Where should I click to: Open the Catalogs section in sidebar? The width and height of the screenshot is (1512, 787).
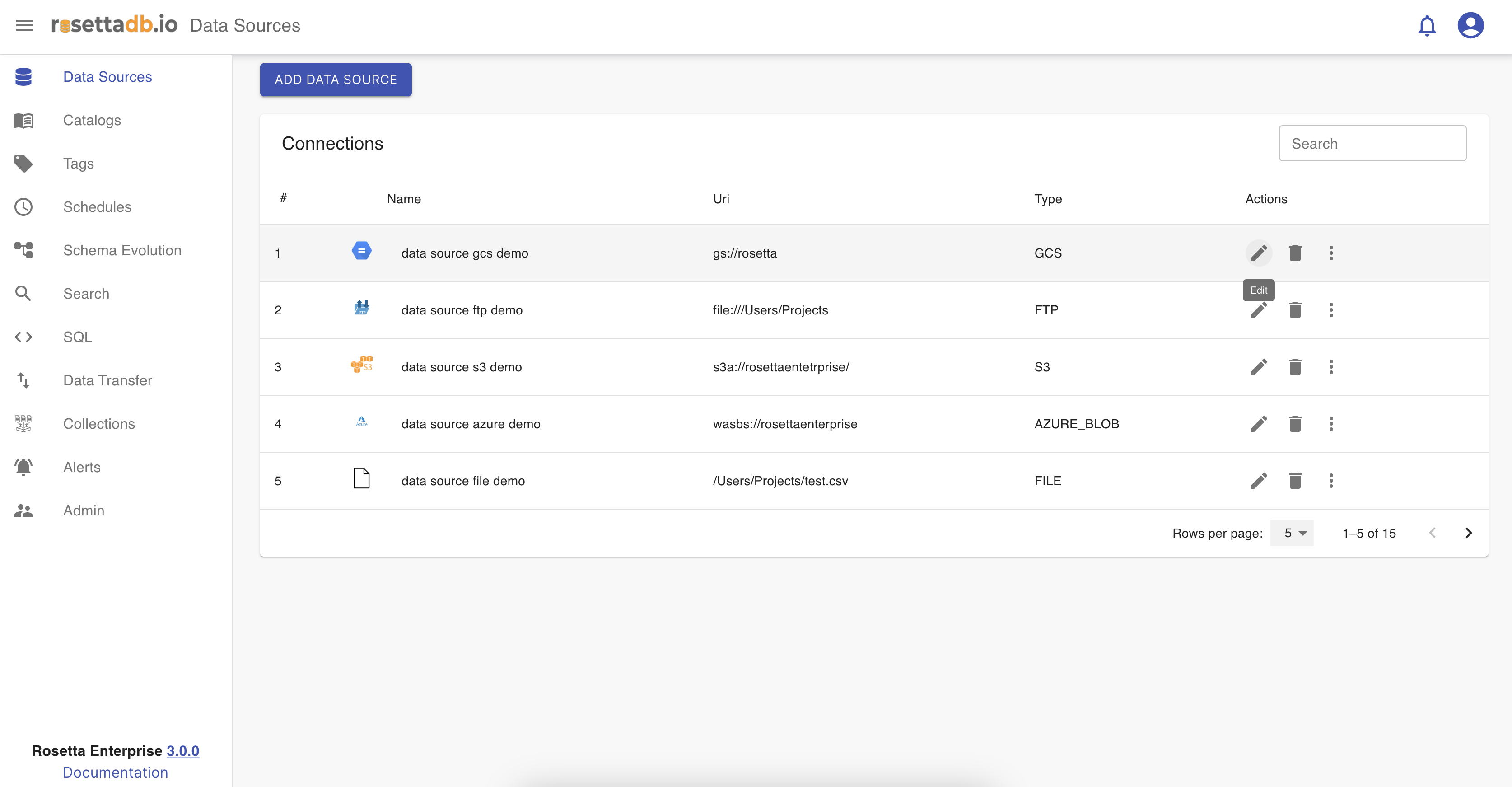(x=92, y=120)
